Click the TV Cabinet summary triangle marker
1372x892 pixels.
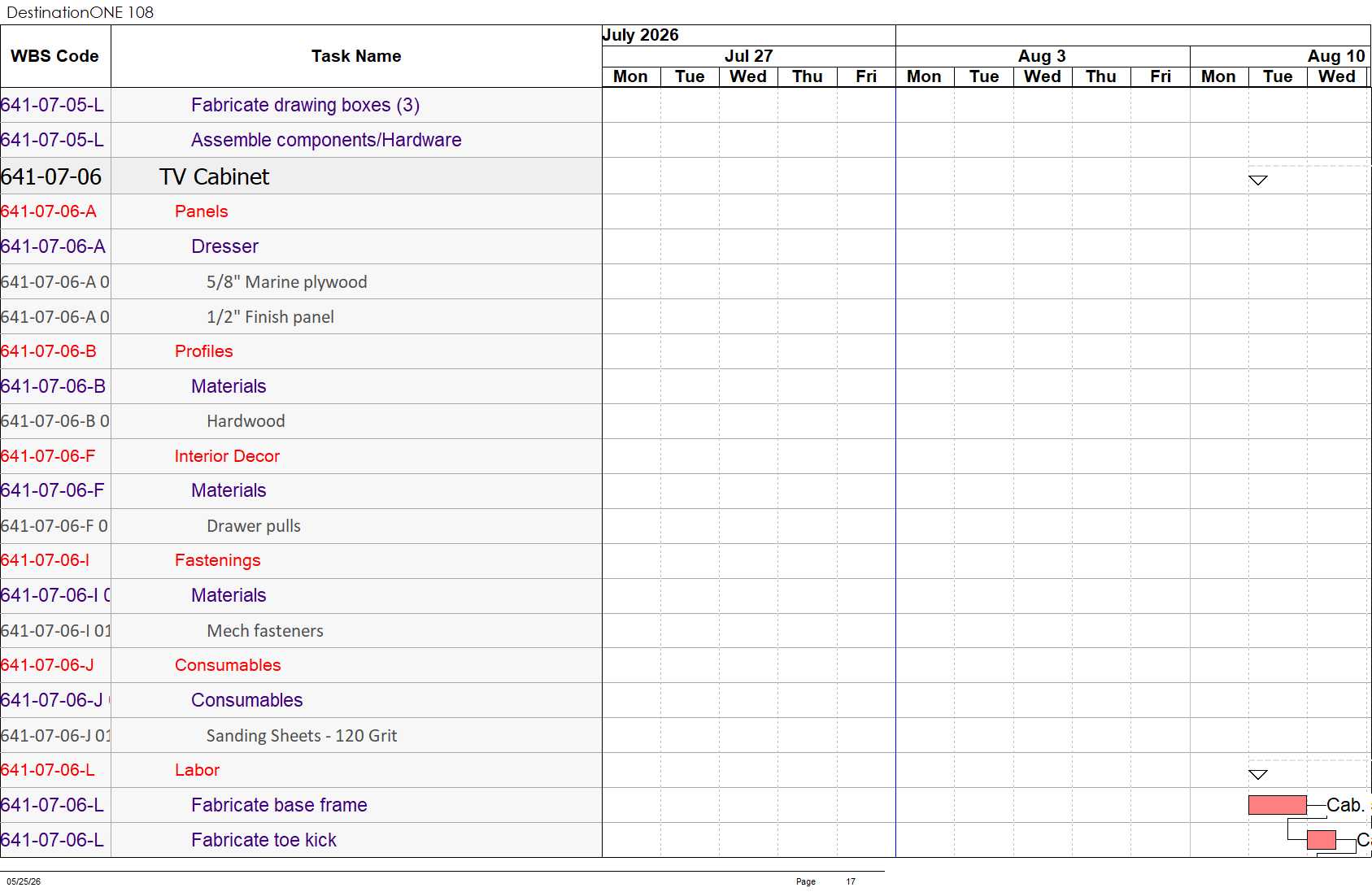pos(1258,180)
